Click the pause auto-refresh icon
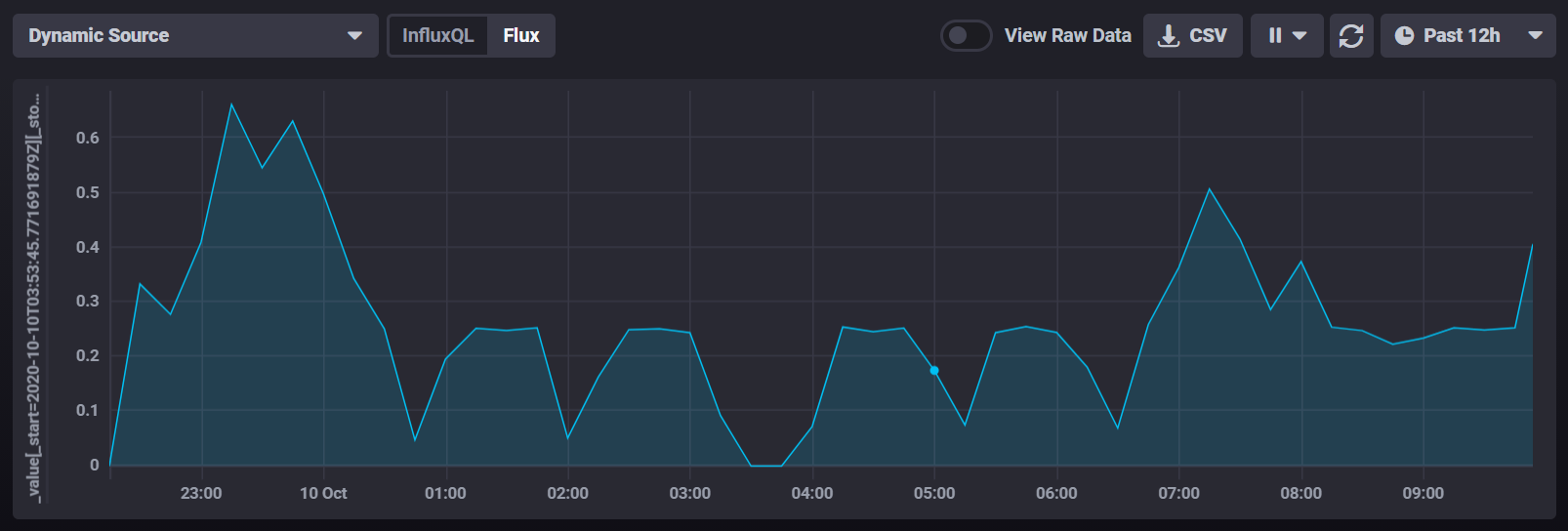The image size is (1568, 531). (x=1275, y=36)
